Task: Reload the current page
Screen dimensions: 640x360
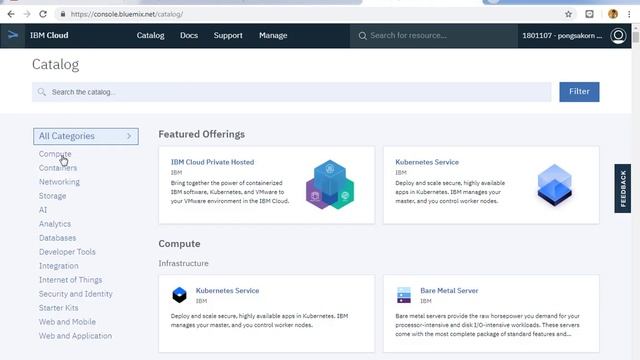Action: (43, 14)
